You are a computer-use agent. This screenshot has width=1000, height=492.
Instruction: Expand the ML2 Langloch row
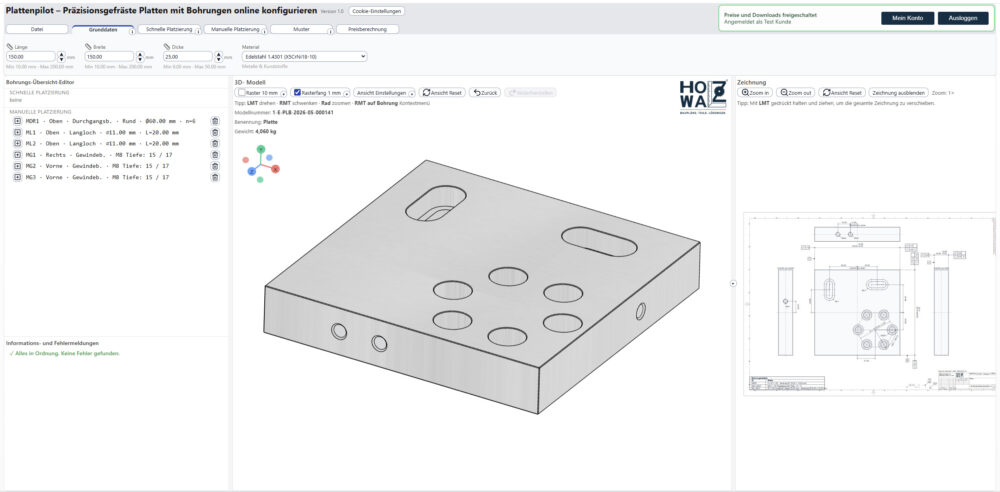click(17, 144)
